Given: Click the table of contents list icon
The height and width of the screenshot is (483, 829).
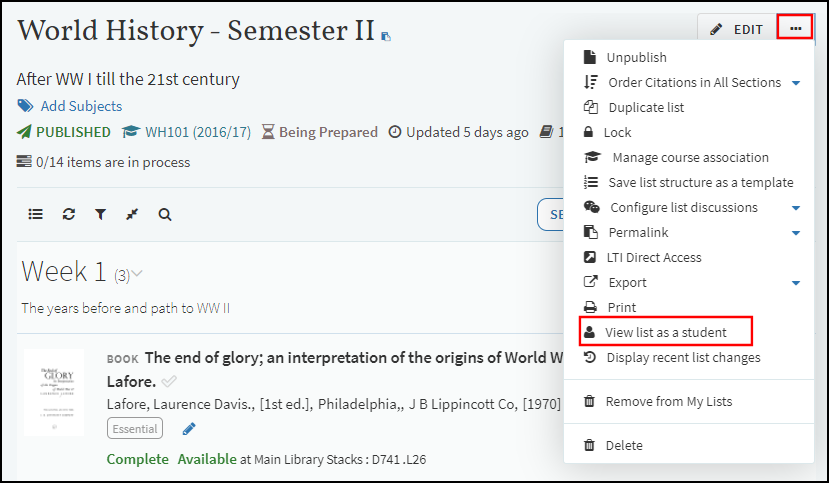Looking at the screenshot, I should pyautogui.click(x=36, y=214).
